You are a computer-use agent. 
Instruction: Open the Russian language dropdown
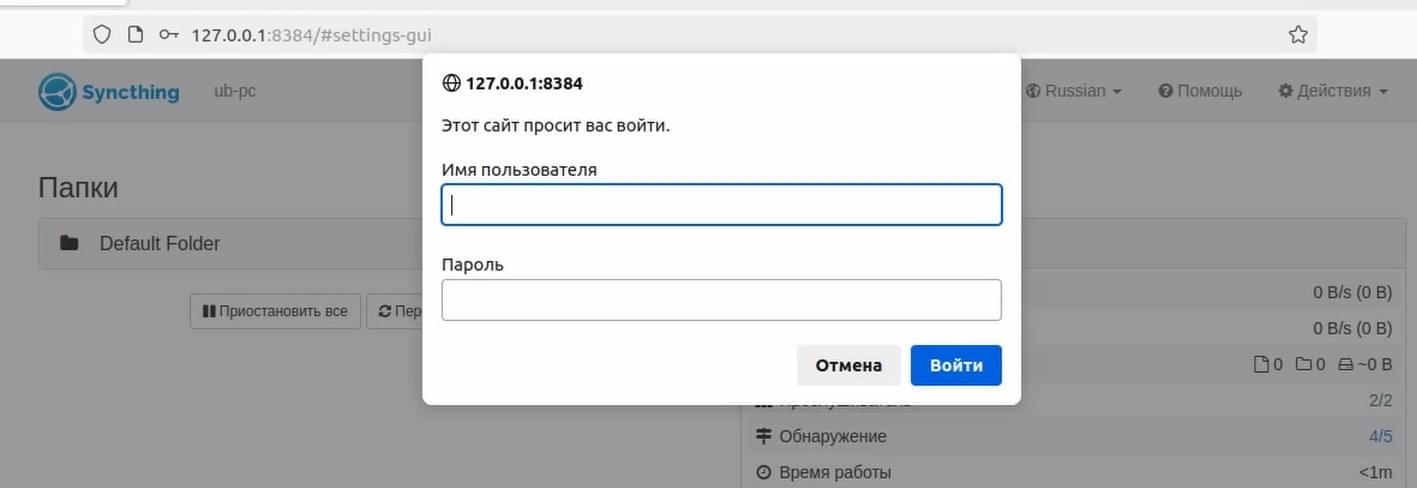click(1074, 91)
